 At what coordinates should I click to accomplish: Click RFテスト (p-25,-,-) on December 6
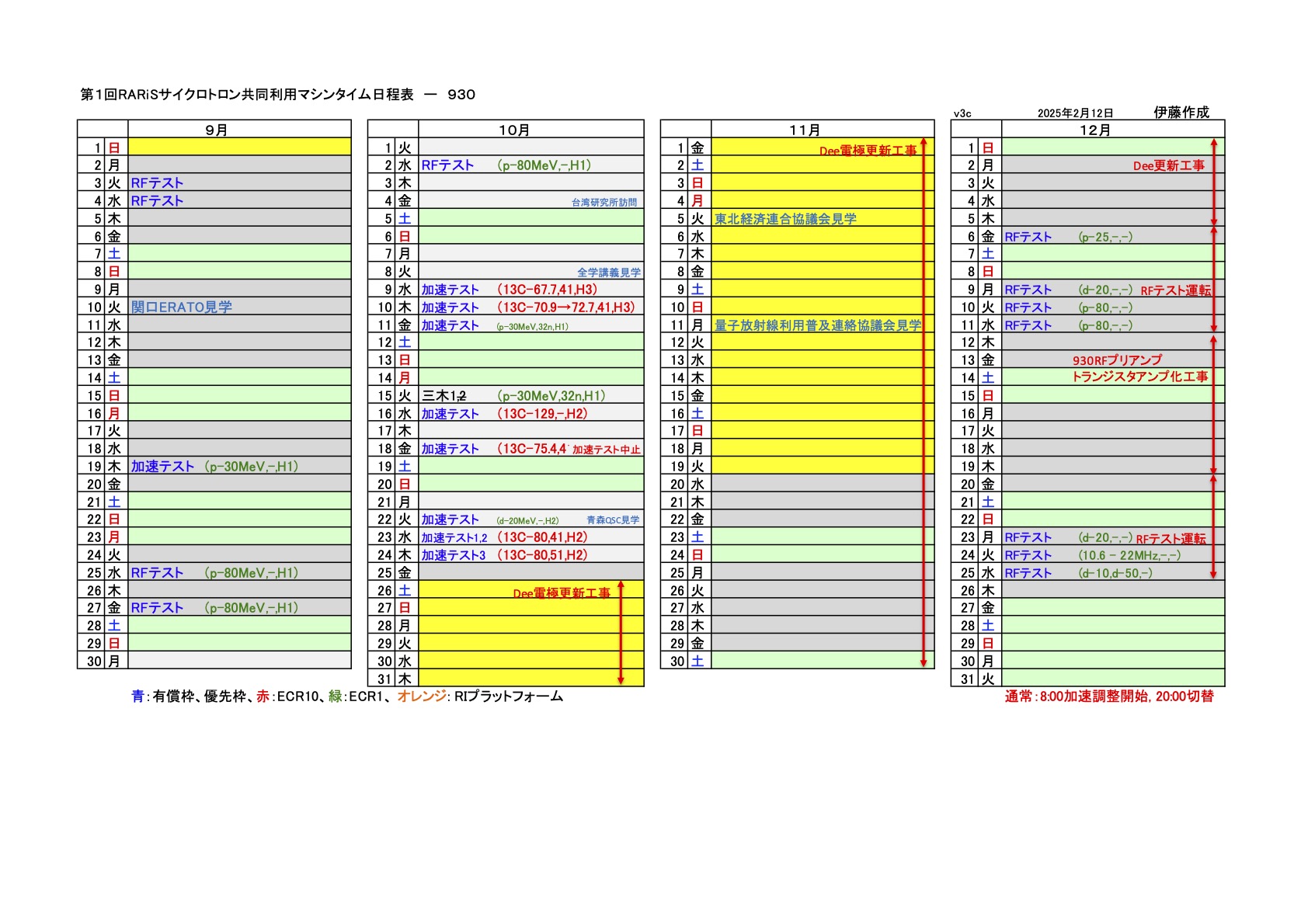pyautogui.click(x=1068, y=237)
